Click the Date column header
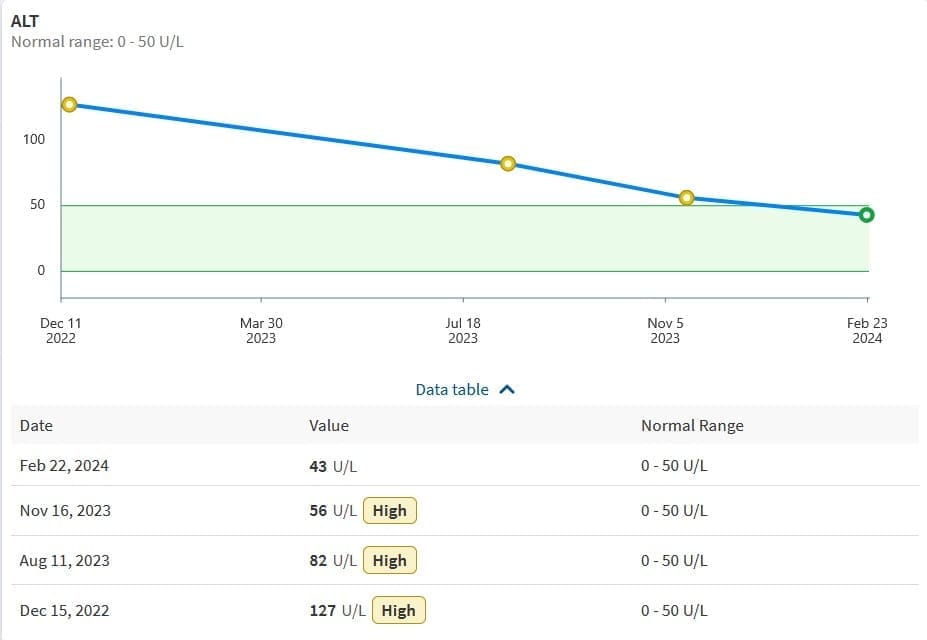This screenshot has width=927, height=640. (36, 426)
